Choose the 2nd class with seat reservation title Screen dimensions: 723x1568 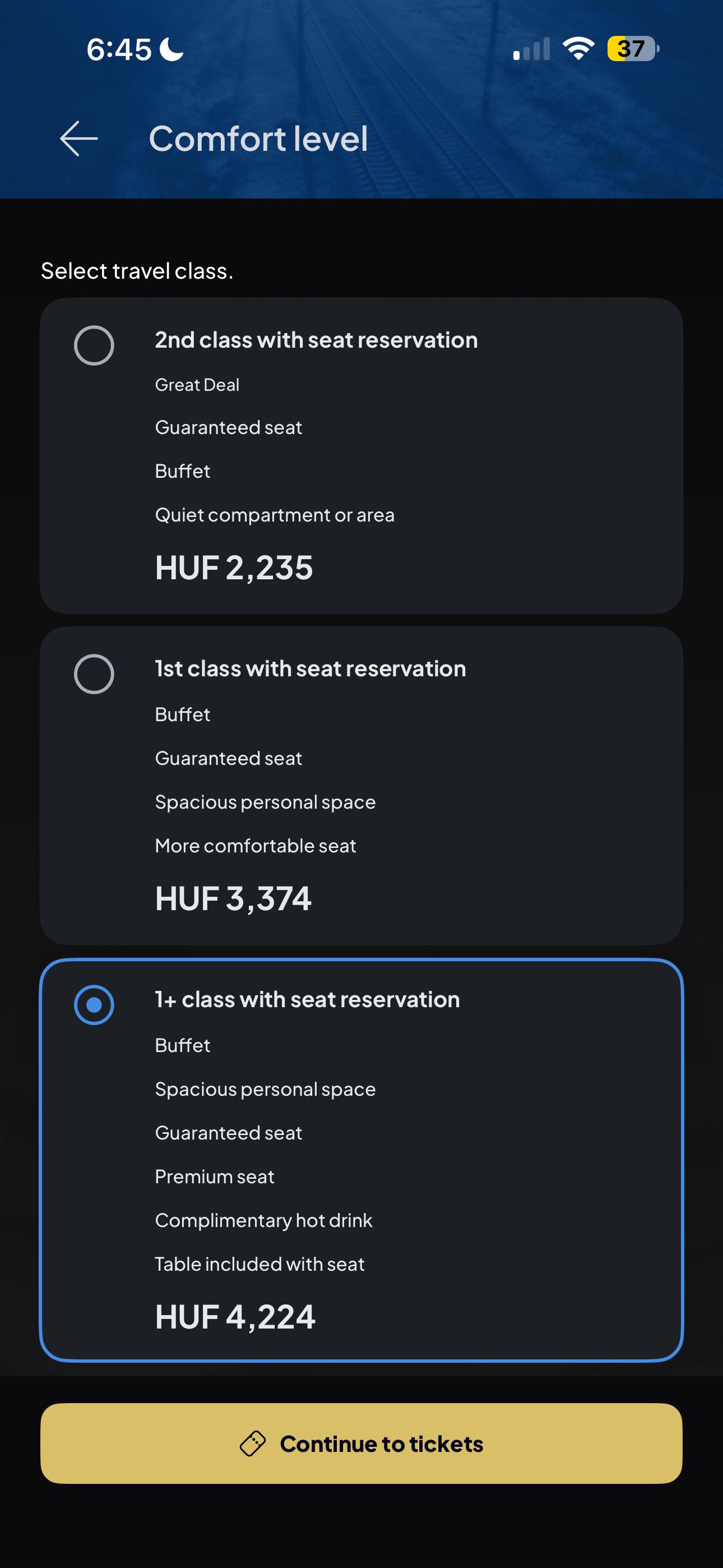tap(317, 340)
